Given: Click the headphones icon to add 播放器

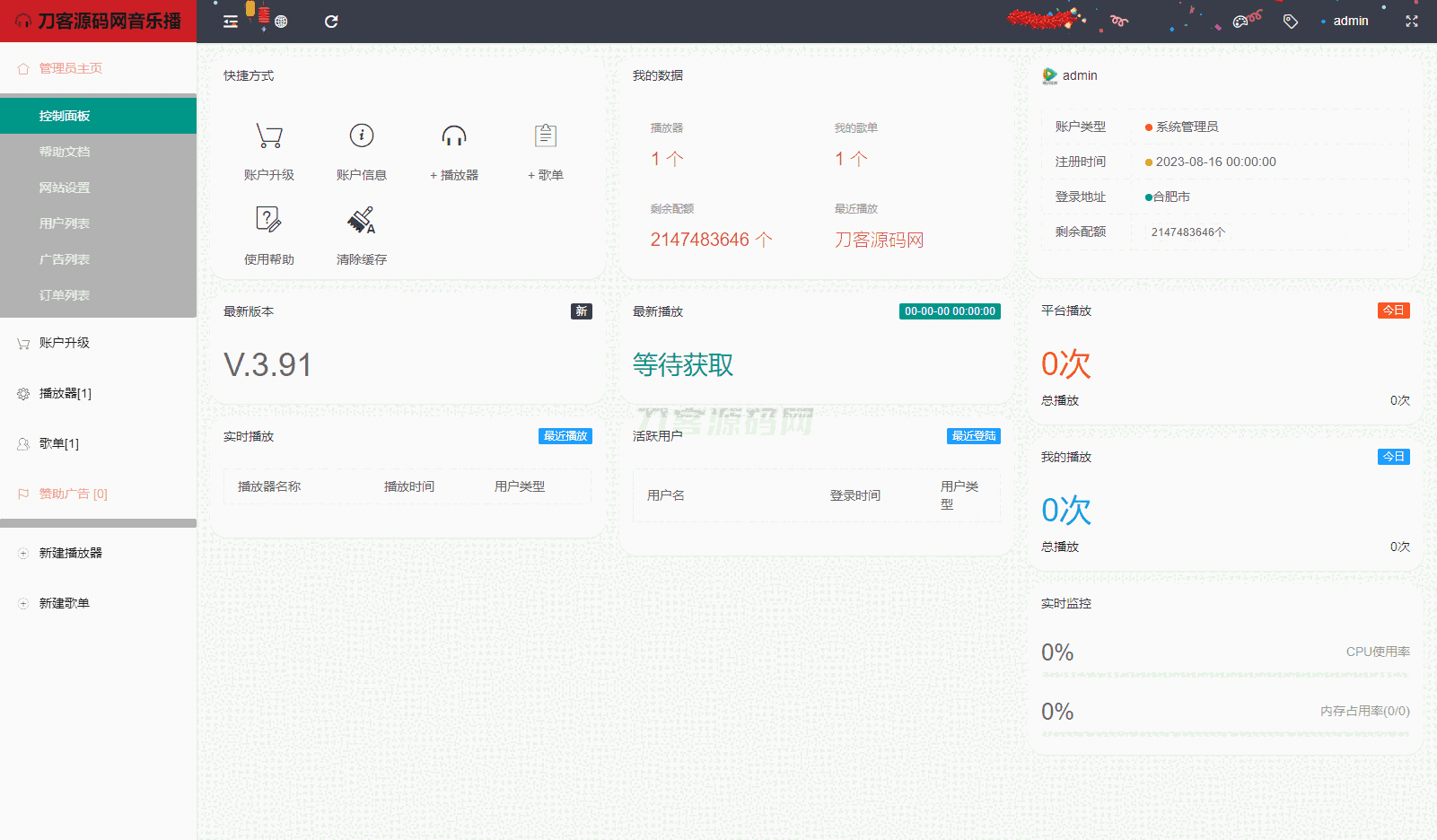Looking at the screenshot, I should coord(454,136).
